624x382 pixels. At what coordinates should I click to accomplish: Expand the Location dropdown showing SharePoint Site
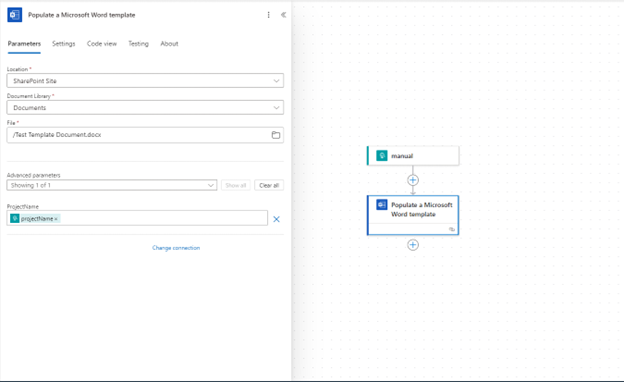pos(145,81)
